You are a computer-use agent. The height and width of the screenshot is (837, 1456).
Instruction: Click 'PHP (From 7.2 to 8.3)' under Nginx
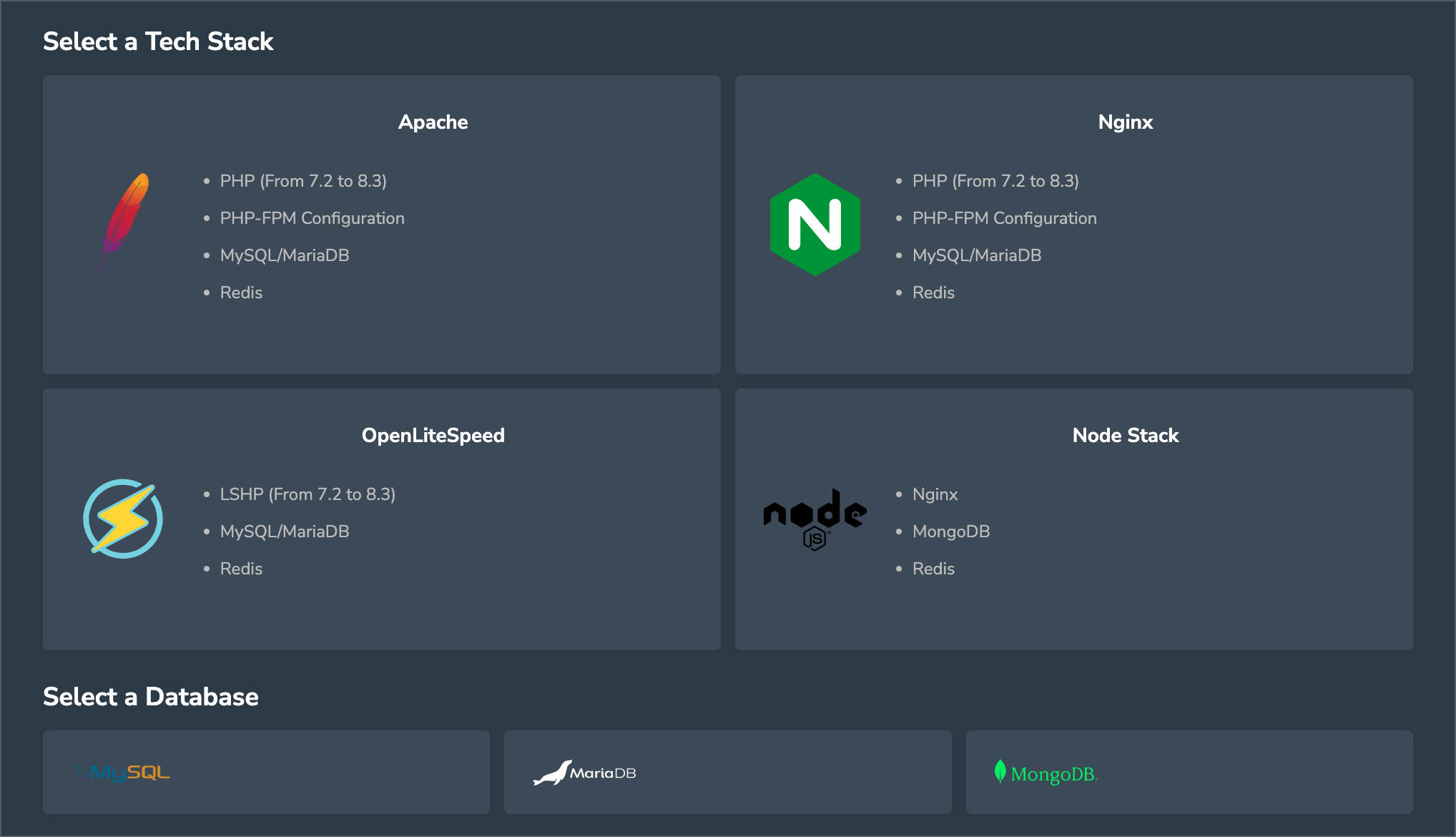click(995, 181)
